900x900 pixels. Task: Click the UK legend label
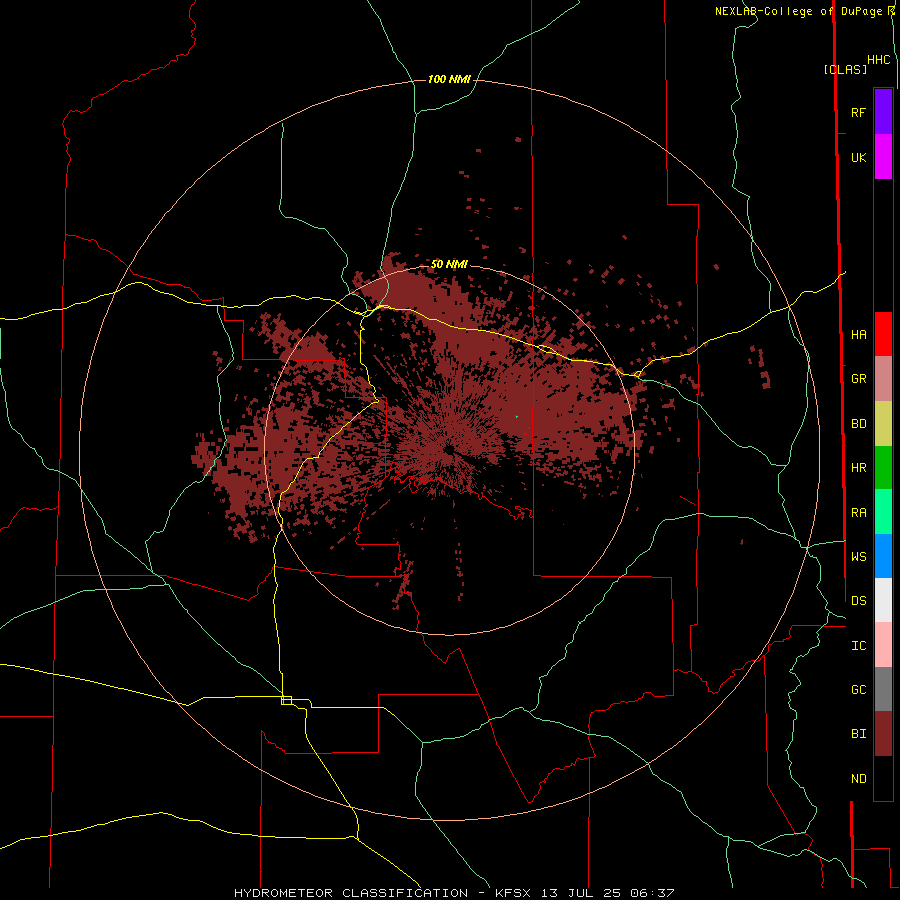[x=858, y=157]
